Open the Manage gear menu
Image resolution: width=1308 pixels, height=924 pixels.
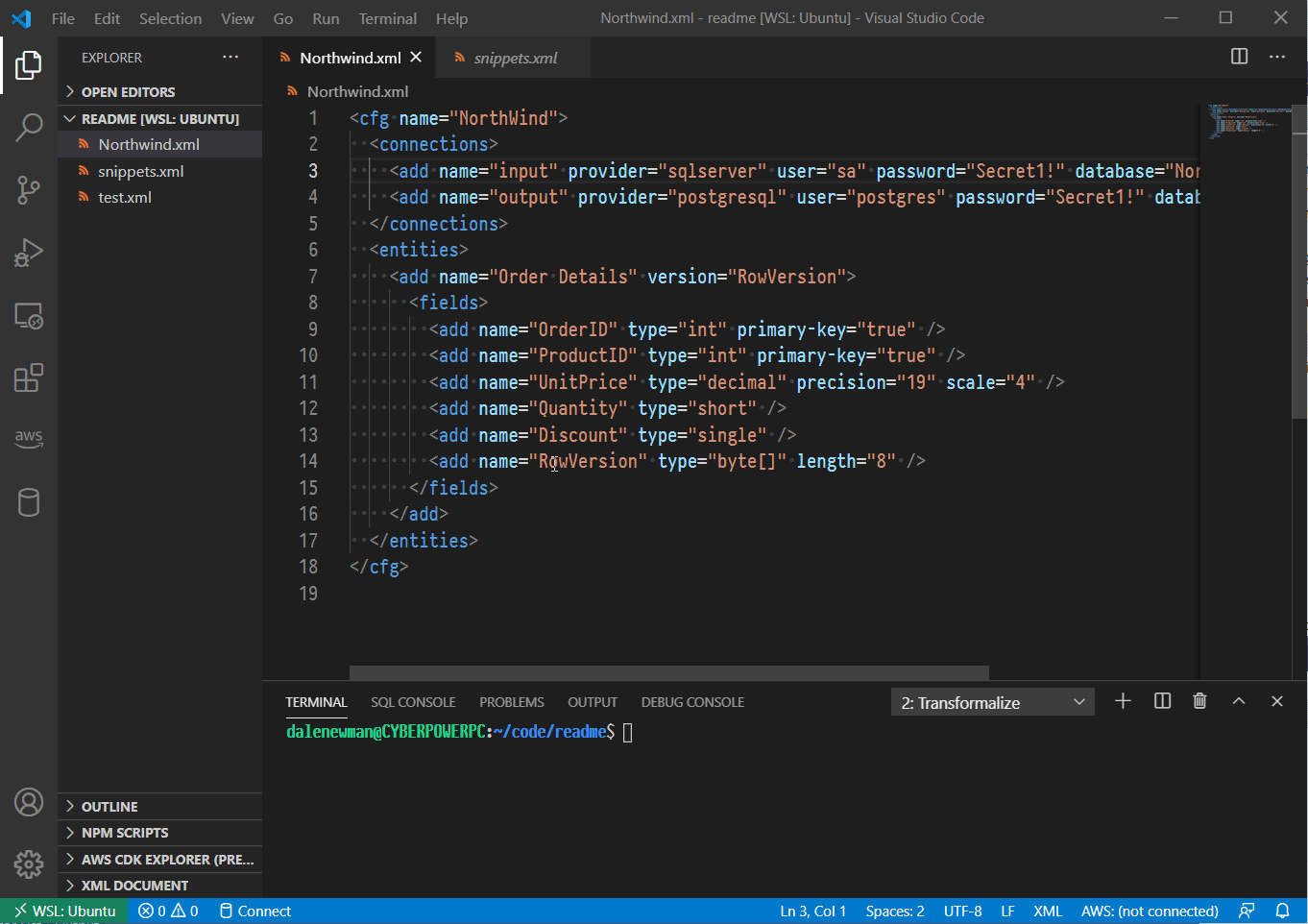(x=29, y=864)
